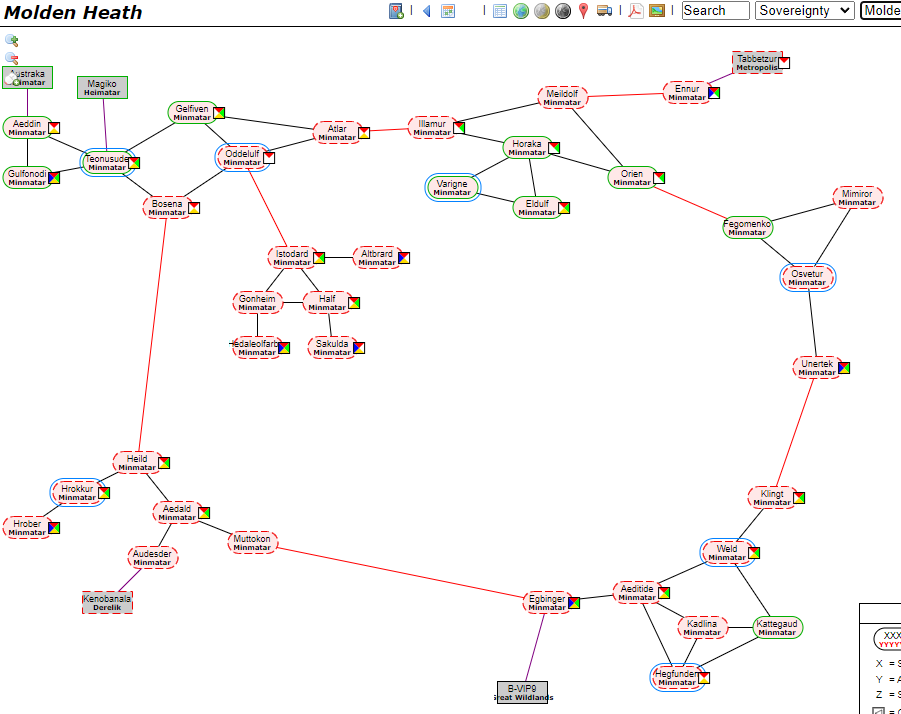This screenshot has height=714, width=901.
Task: Open the Mimiror system node
Action: (x=857, y=198)
